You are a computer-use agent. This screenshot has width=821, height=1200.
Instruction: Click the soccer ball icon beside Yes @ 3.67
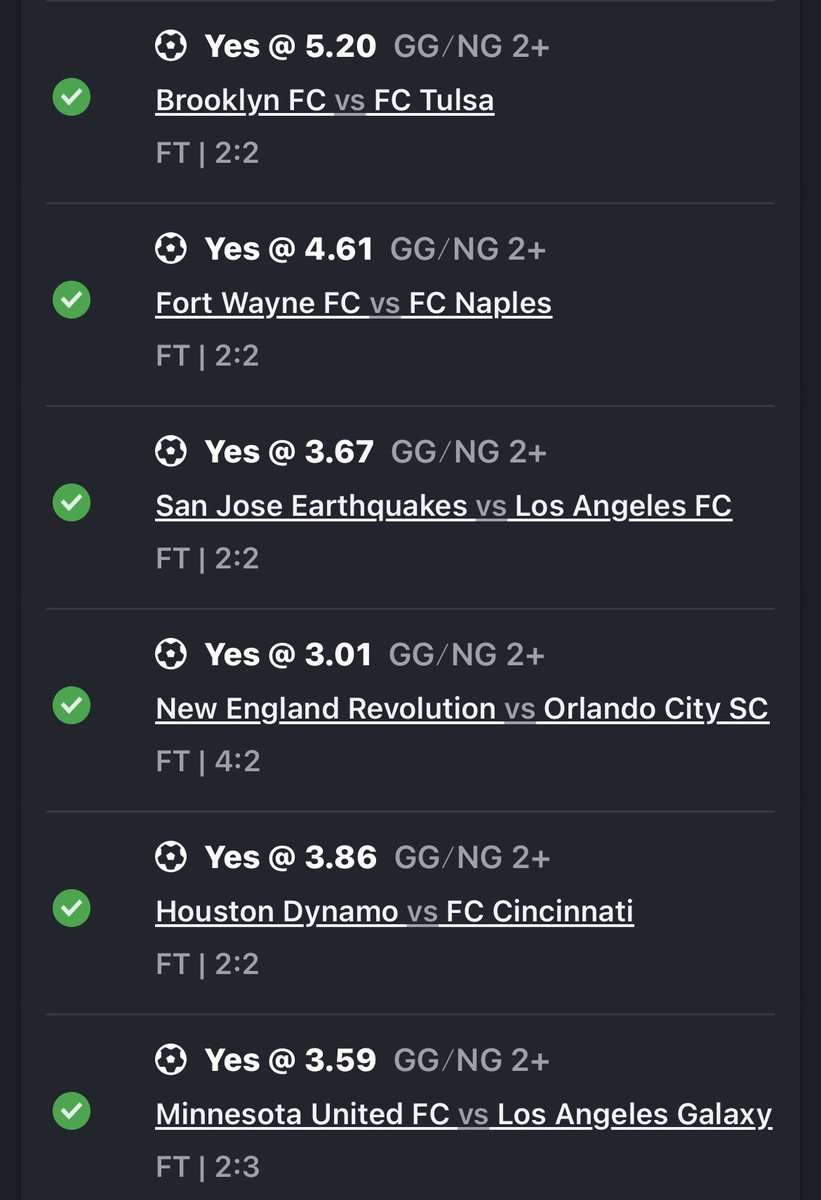click(x=171, y=451)
